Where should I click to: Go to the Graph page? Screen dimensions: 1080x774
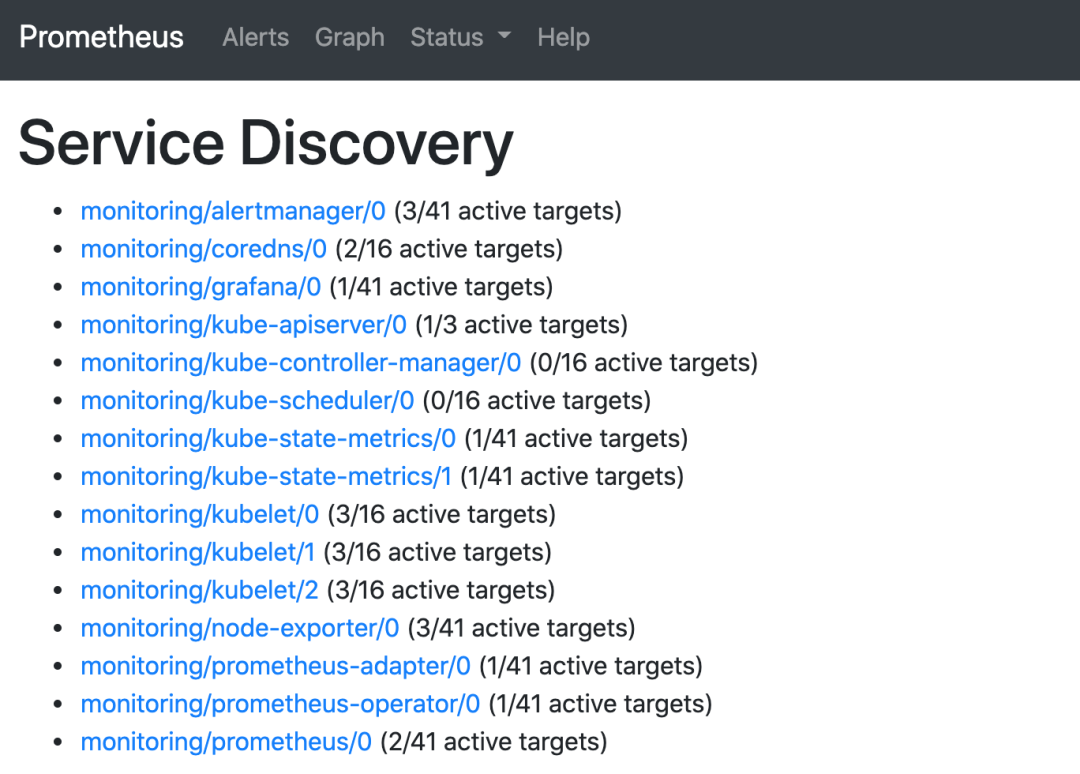(350, 37)
